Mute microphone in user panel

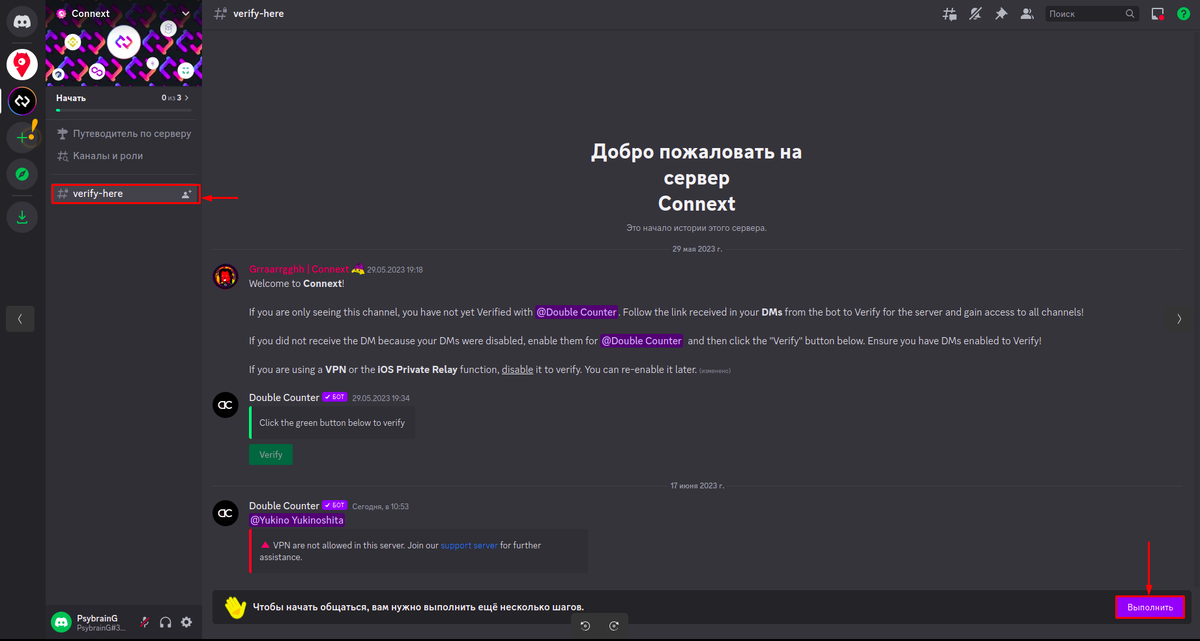145,622
